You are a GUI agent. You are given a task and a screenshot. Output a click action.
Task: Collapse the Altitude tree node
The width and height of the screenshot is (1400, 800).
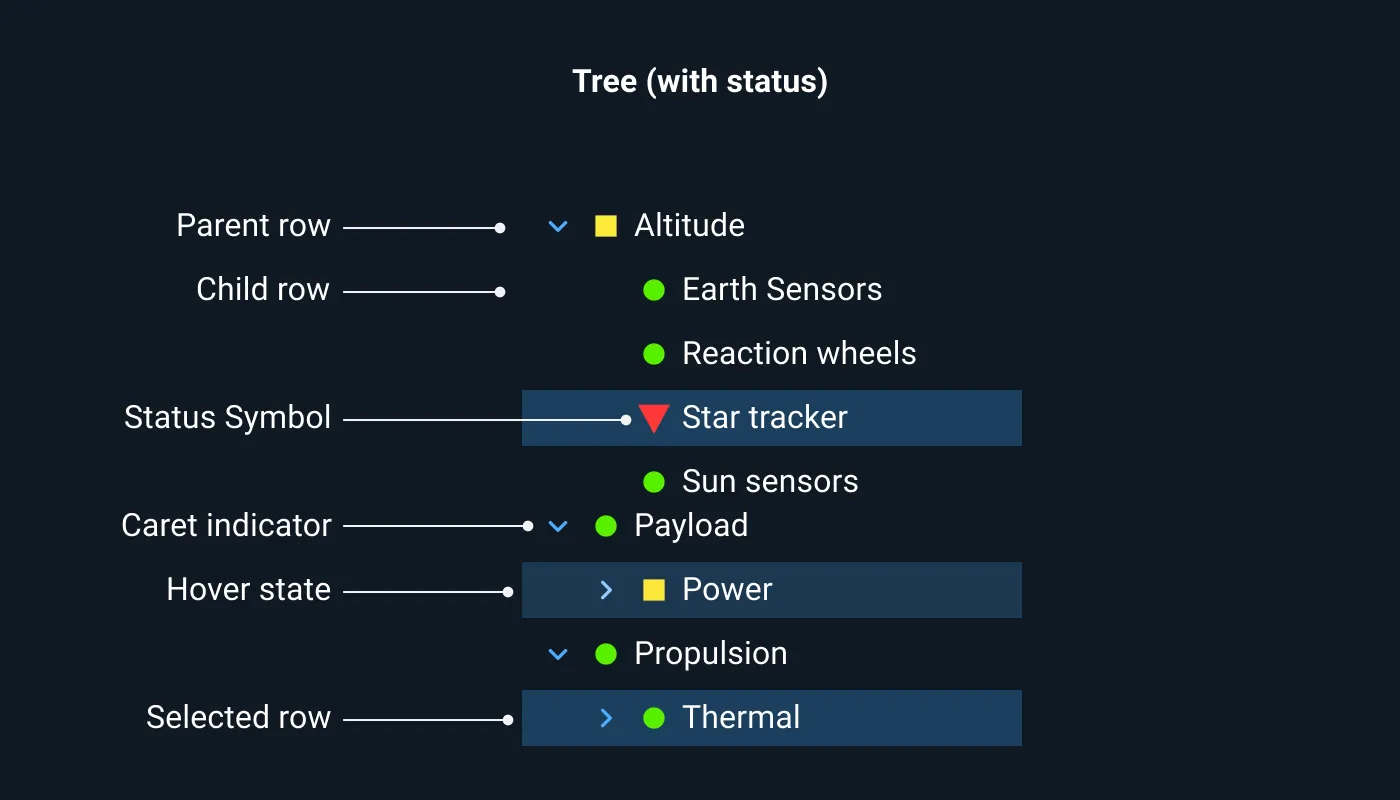(557, 226)
